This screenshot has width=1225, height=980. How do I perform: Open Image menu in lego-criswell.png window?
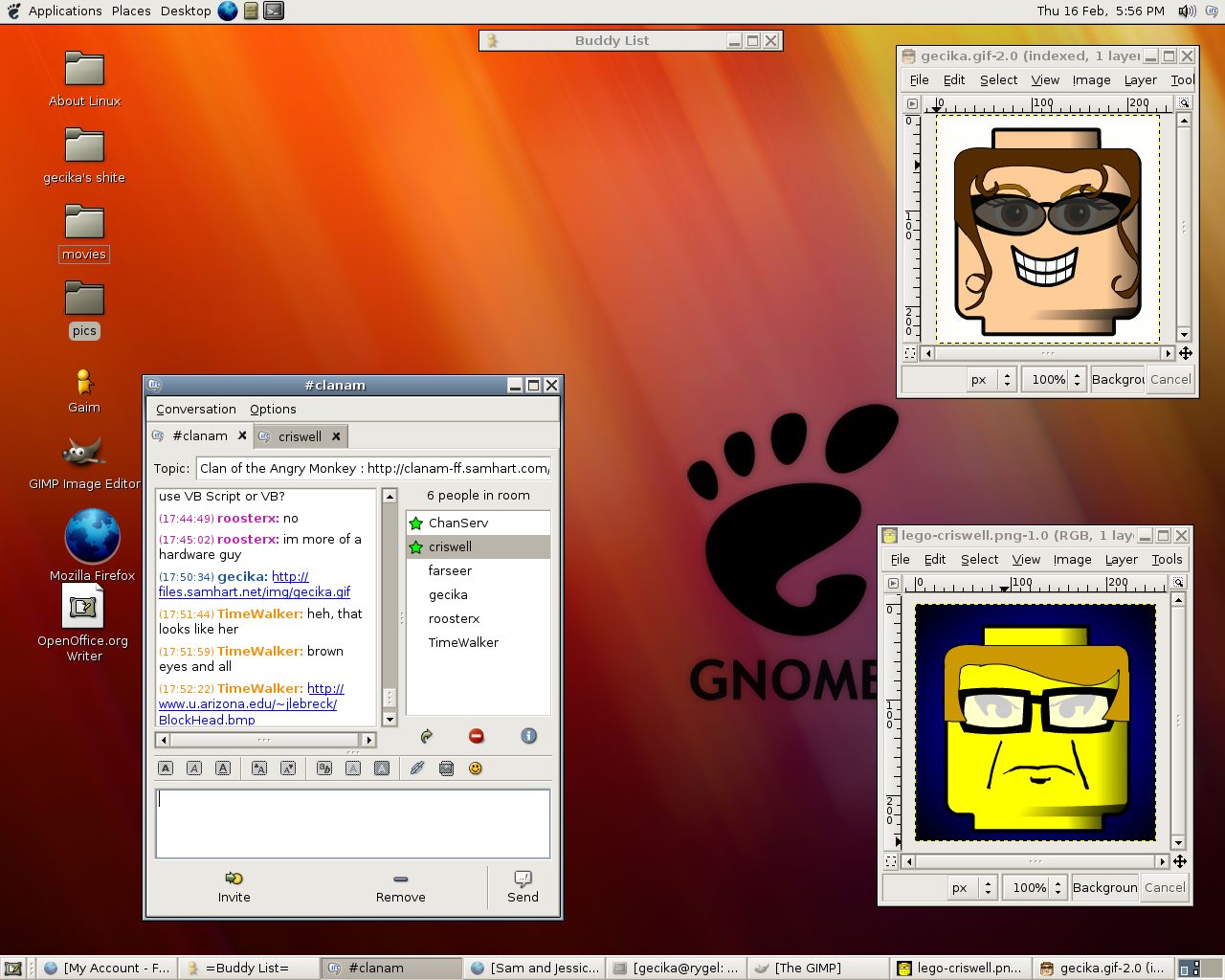1072,559
